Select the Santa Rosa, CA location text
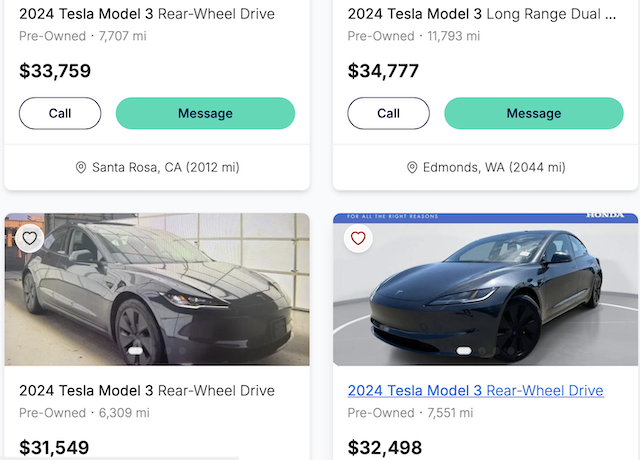 coord(165,168)
